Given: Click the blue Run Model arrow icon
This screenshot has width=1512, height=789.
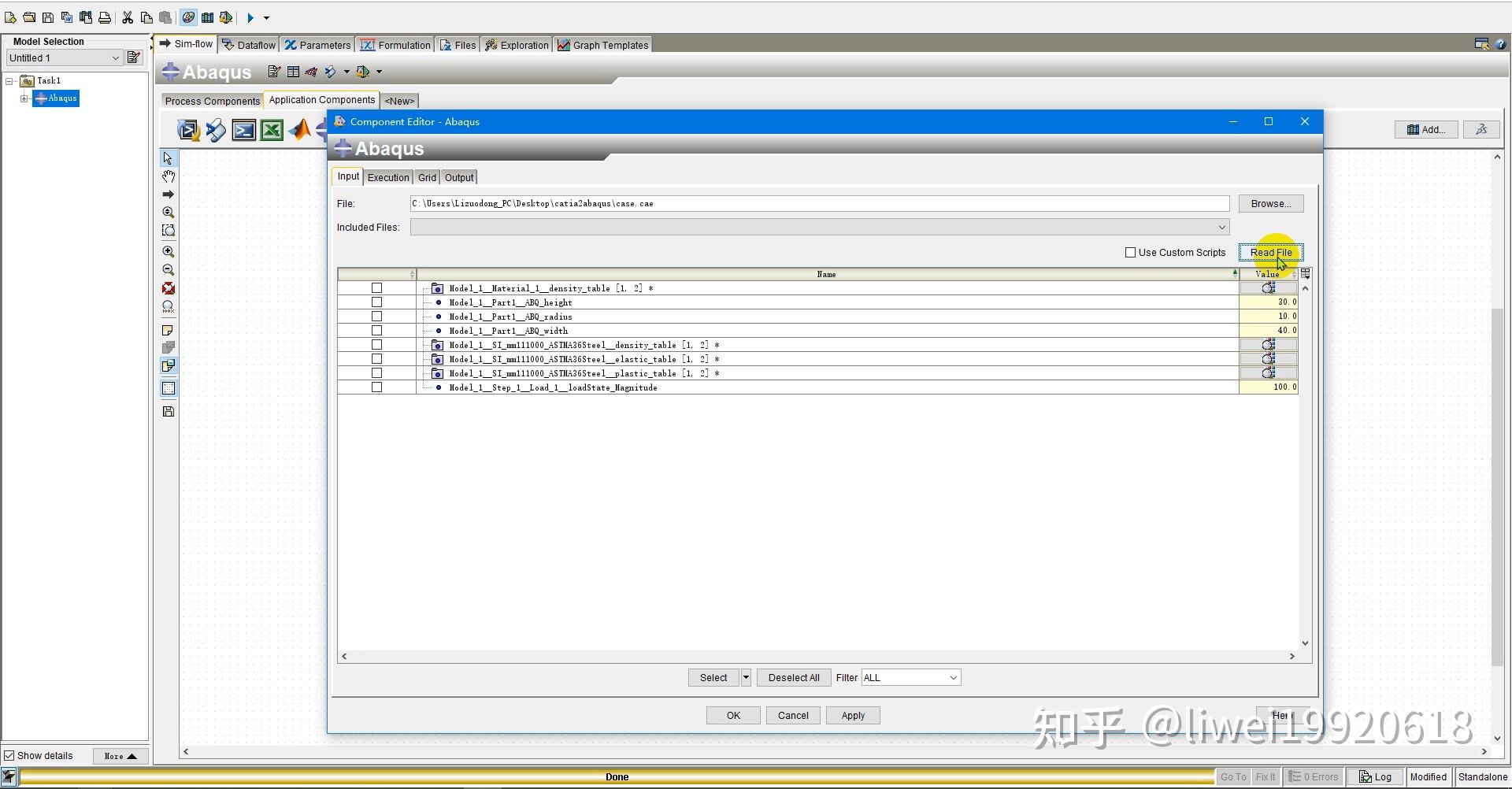Looking at the screenshot, I should [x=250, y=17].
